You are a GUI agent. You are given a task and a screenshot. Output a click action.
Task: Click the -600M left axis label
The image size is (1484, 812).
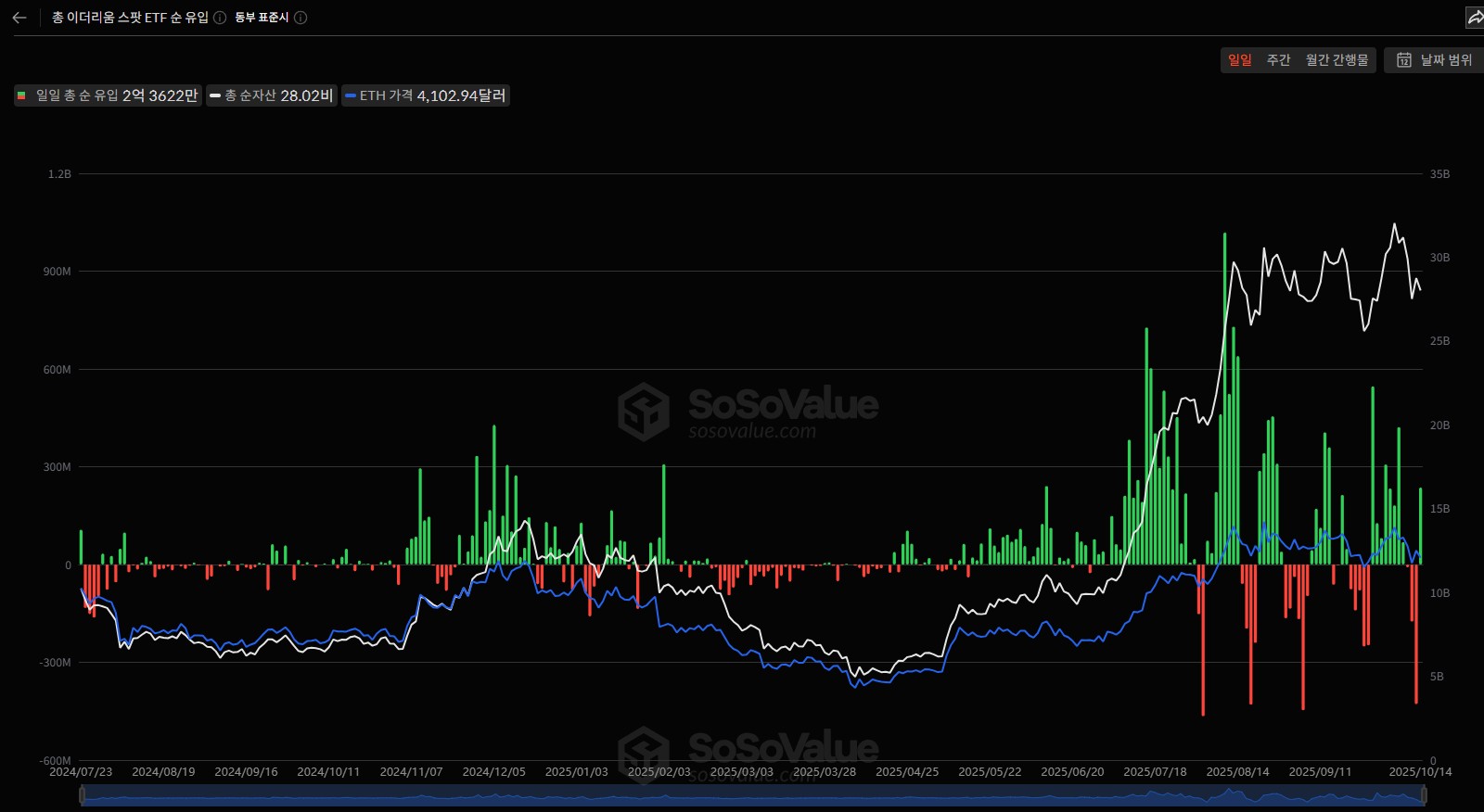click(55, 760)
